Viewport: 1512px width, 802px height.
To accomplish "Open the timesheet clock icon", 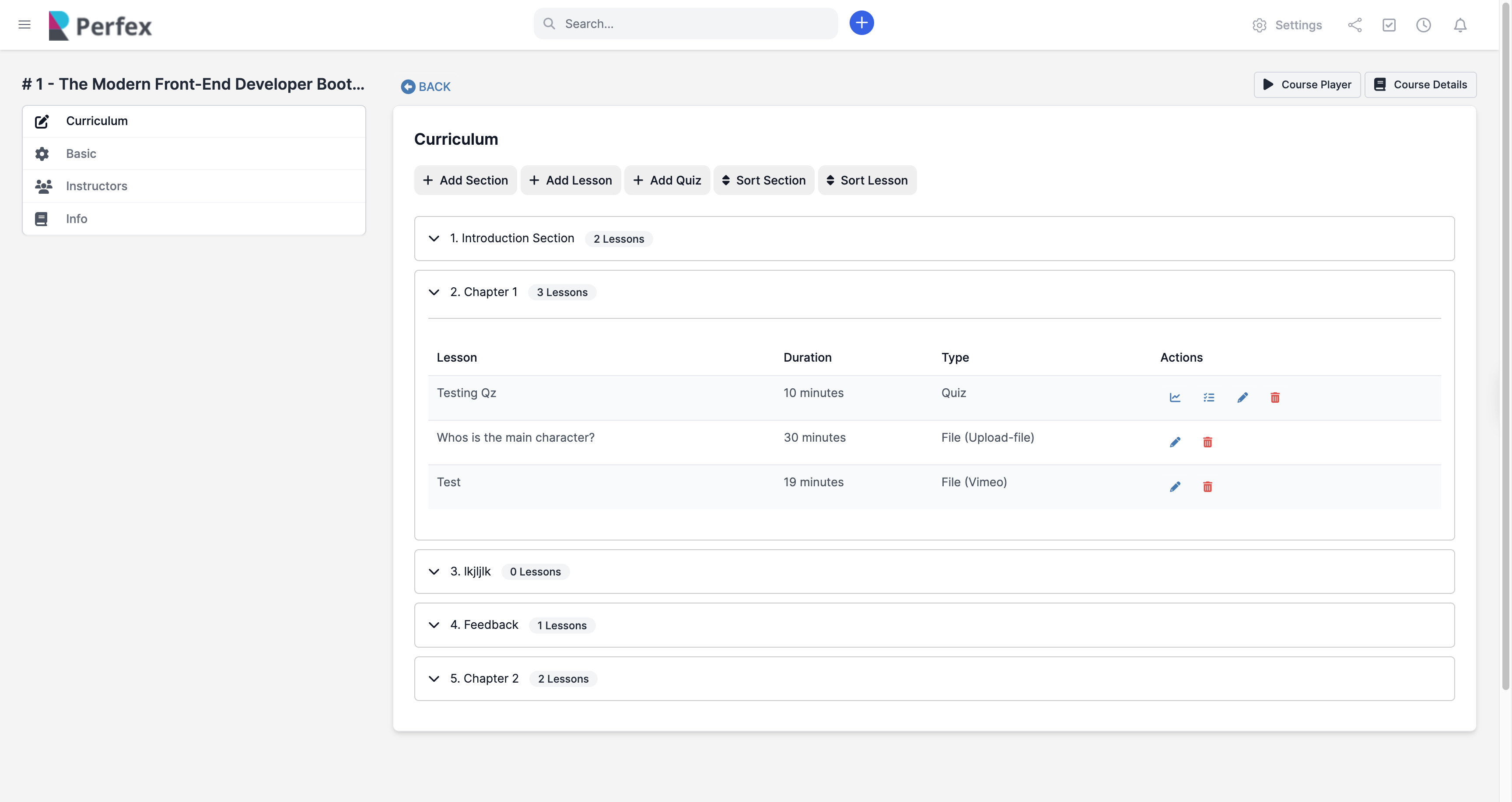I will tap(1423, 24).
